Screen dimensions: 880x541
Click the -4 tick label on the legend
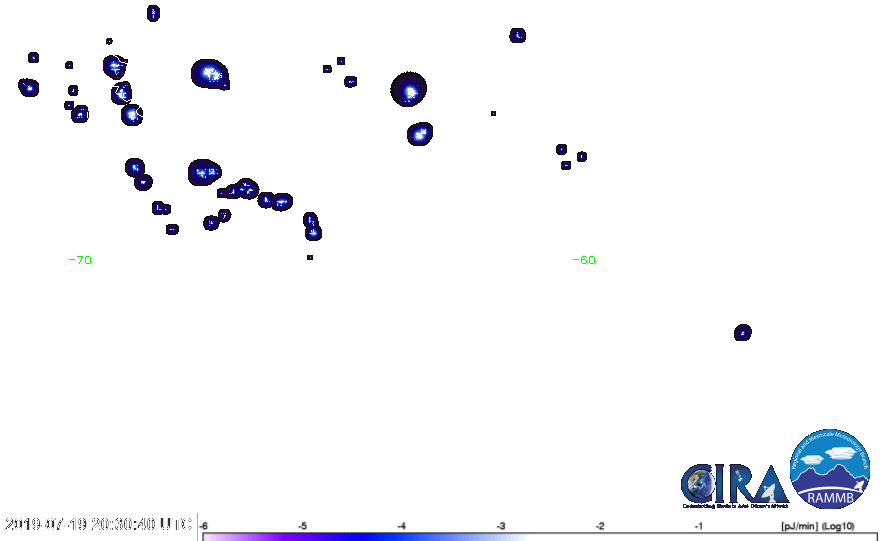click(402, 525)
